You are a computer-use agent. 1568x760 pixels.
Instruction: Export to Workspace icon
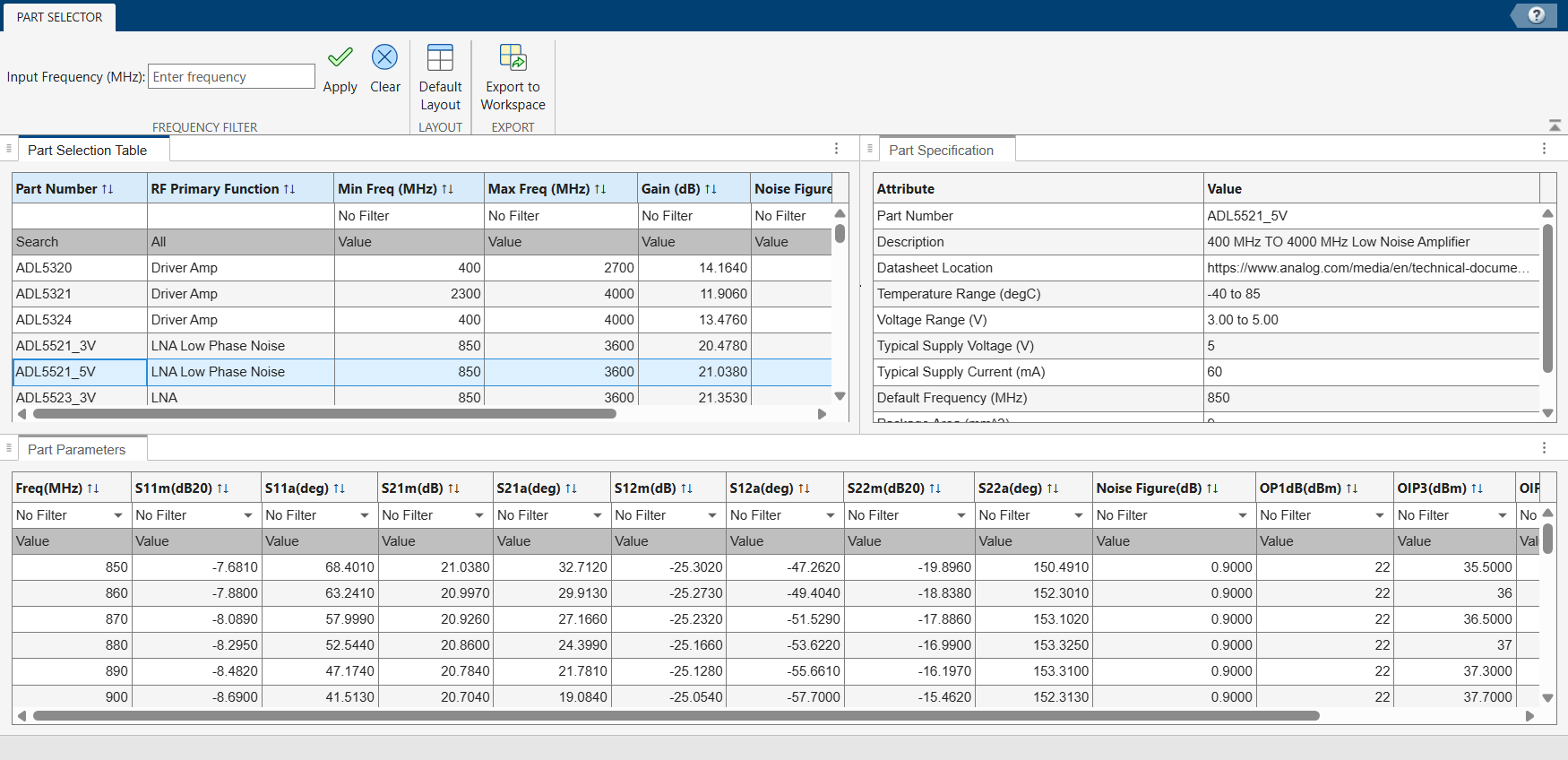coord(513,57)
